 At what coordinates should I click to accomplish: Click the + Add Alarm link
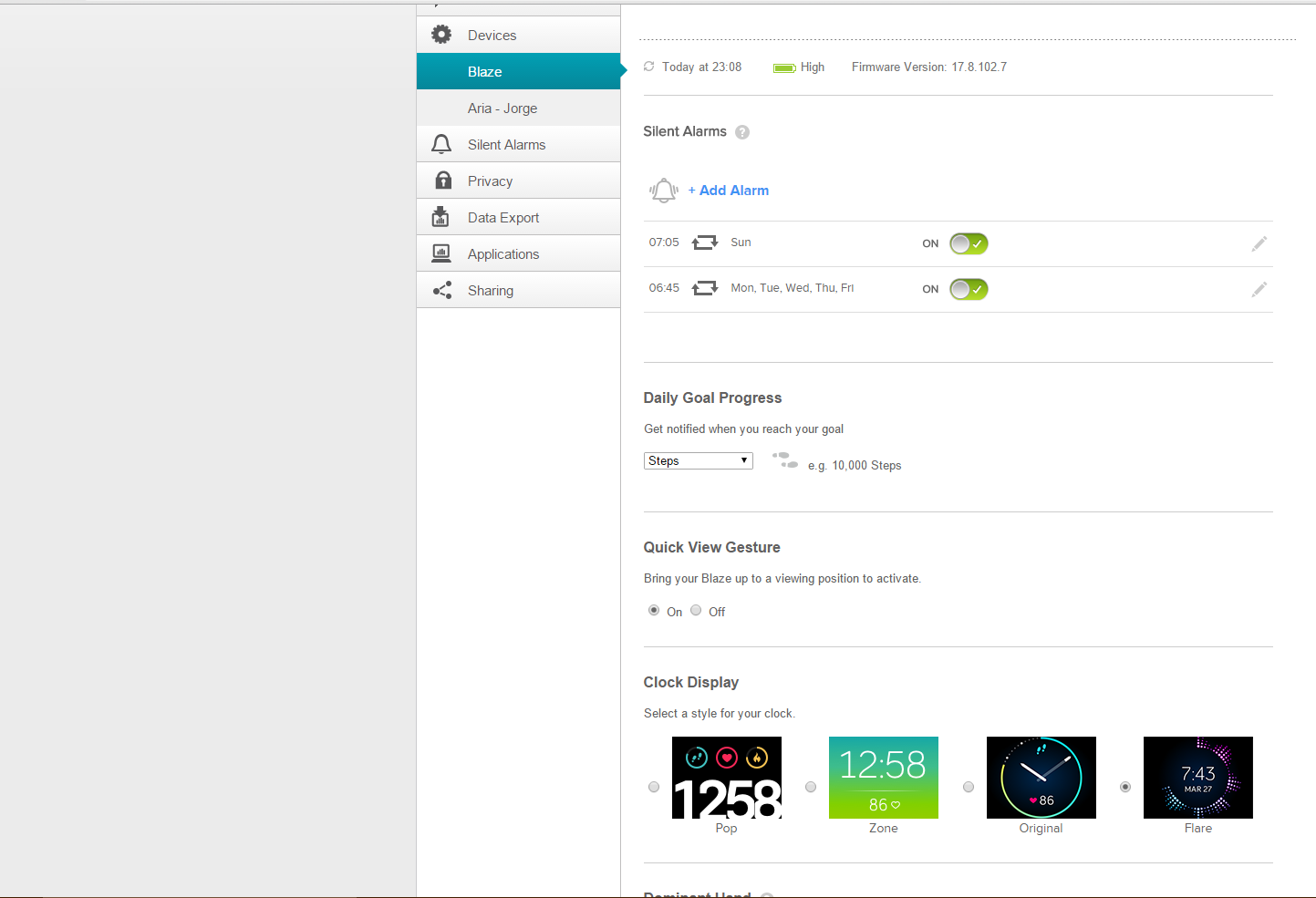point(729,191)
